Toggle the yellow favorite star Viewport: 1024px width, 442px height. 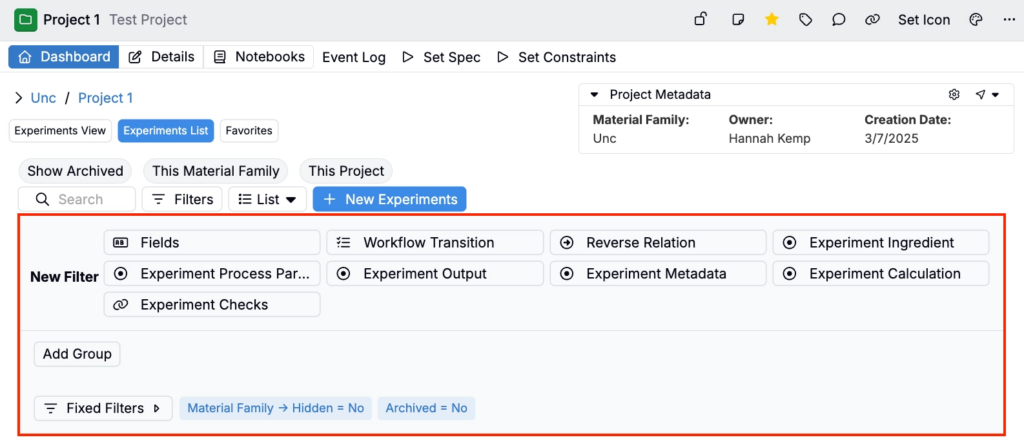[x=771, y=19]
